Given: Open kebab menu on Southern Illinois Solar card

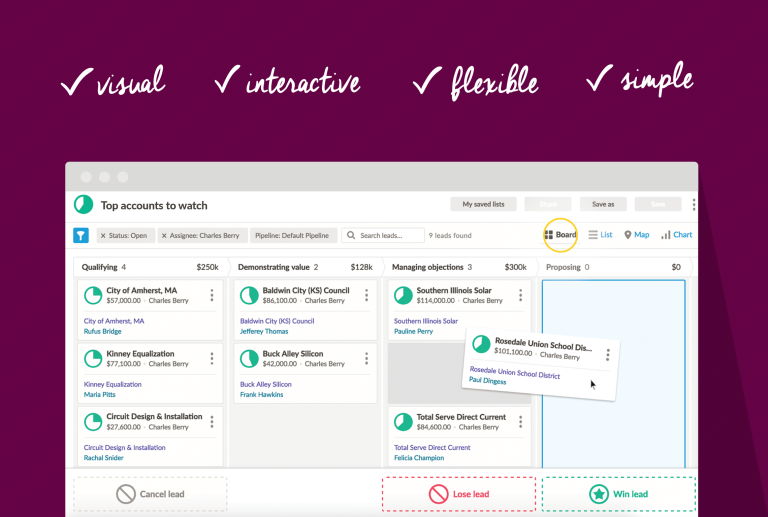Looking at the screenshot, I should 521,295.
